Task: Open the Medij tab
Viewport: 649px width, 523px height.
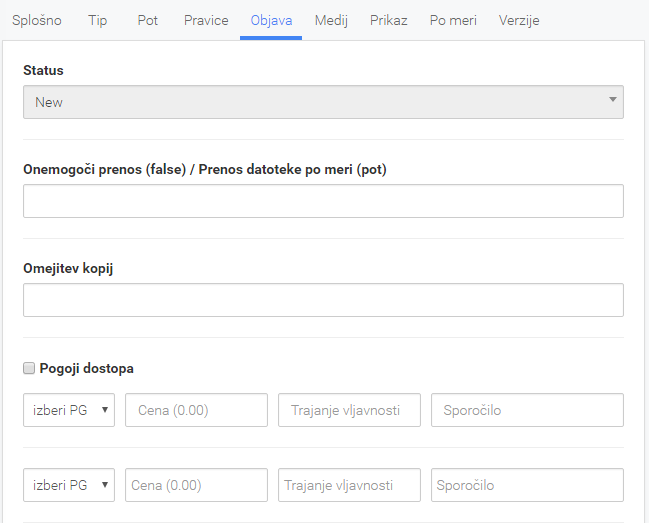Action: click(331, 20)
